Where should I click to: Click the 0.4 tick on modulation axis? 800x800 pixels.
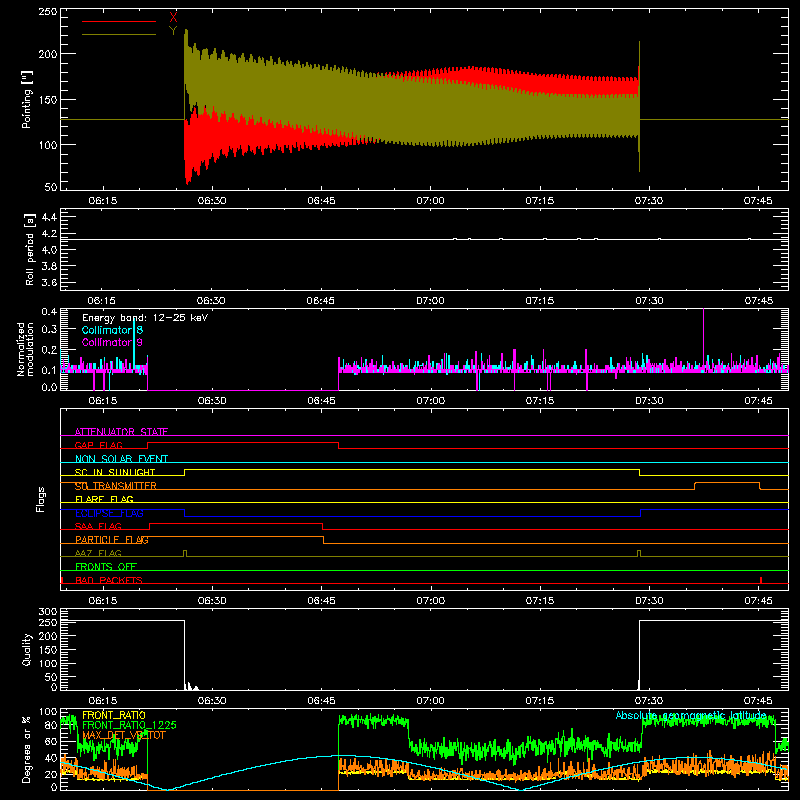click(x=49, y=312)
